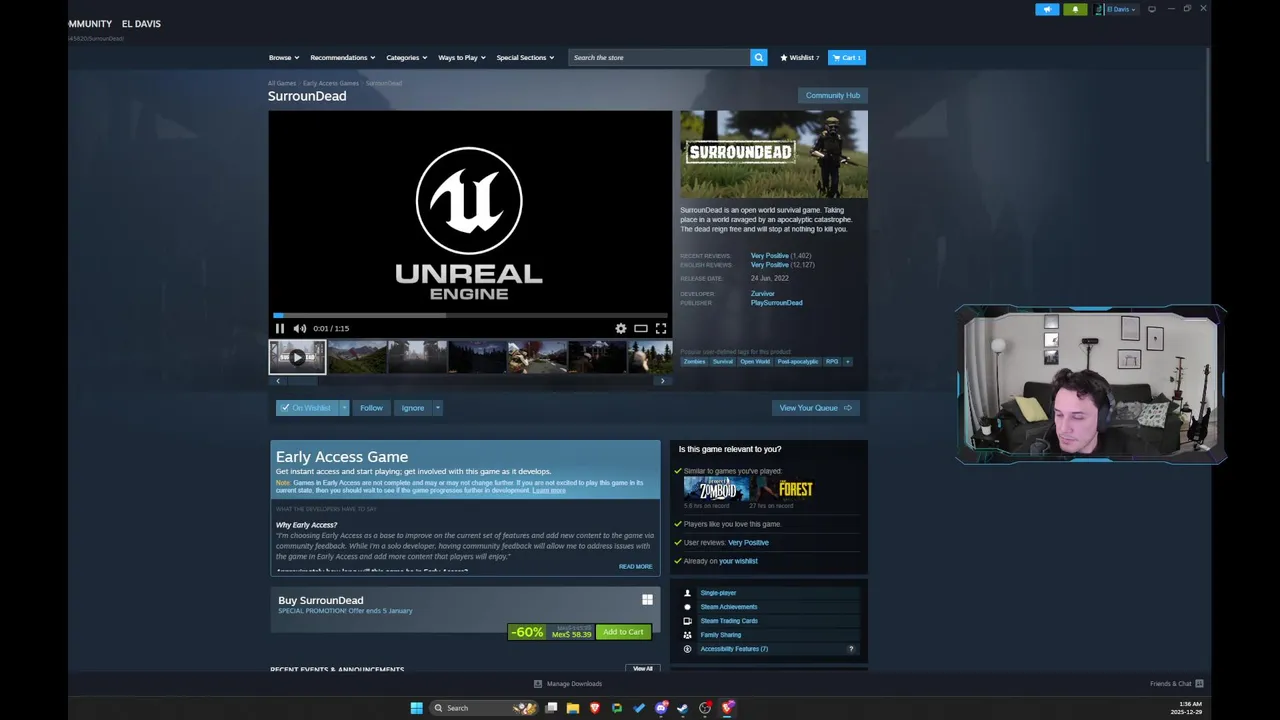Mute the trailer volume speaker icon

click(x=299, y=328)
